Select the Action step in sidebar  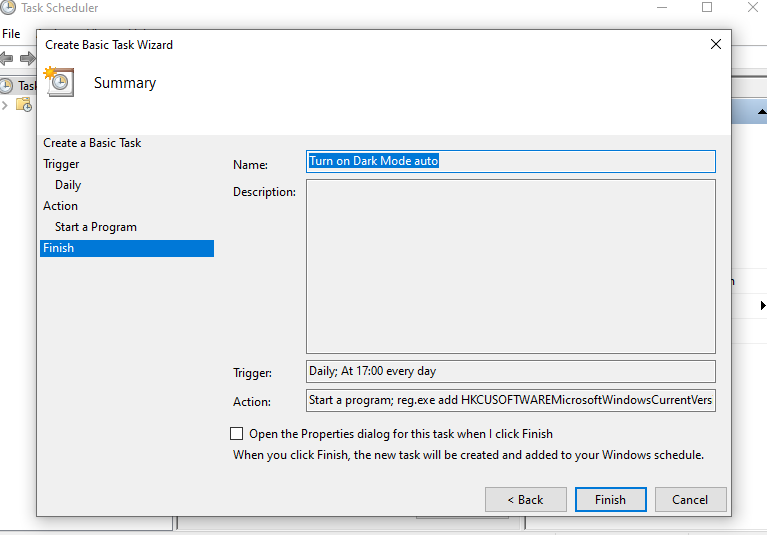point(60,206)
